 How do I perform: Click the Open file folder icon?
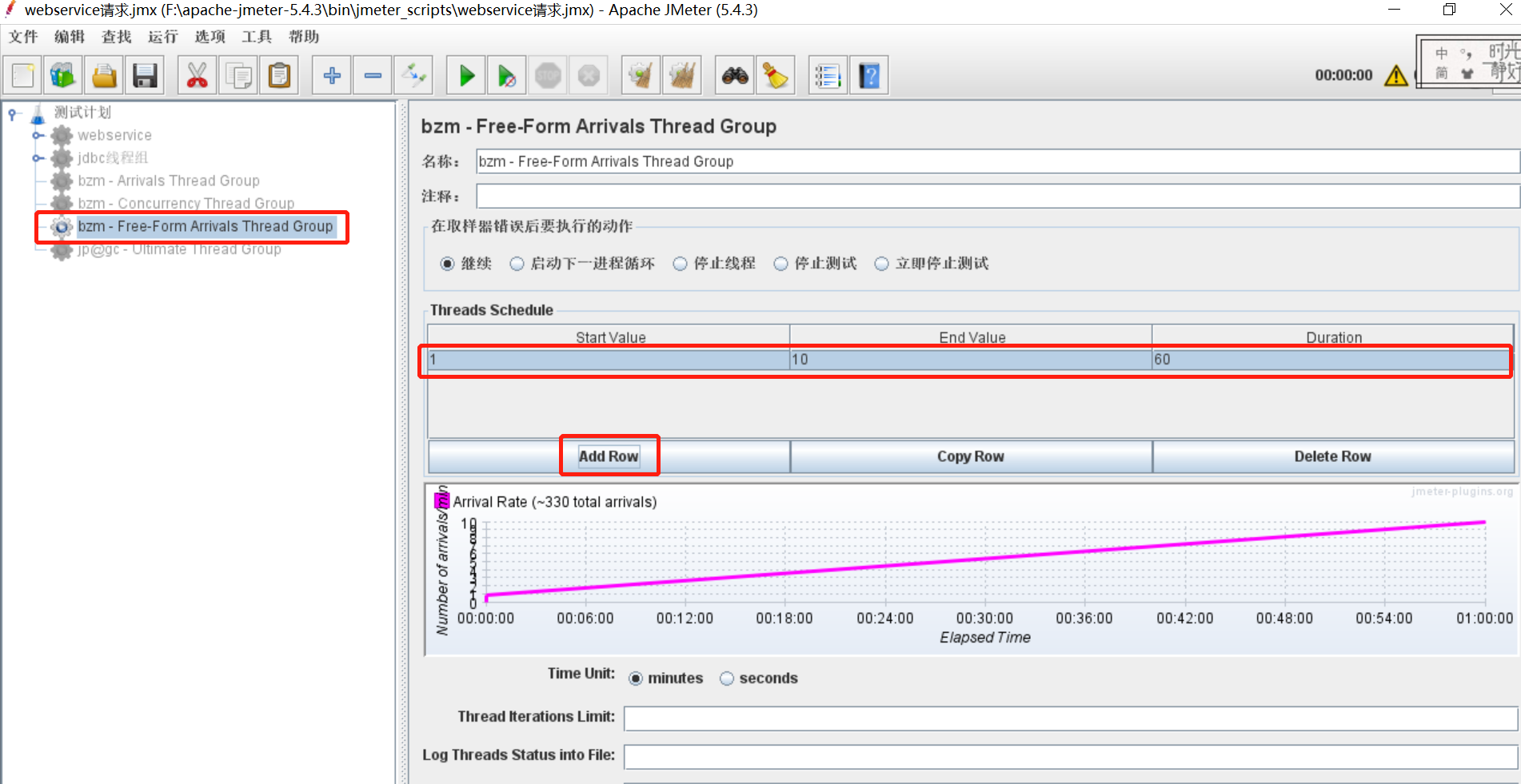tap(104, 76)
